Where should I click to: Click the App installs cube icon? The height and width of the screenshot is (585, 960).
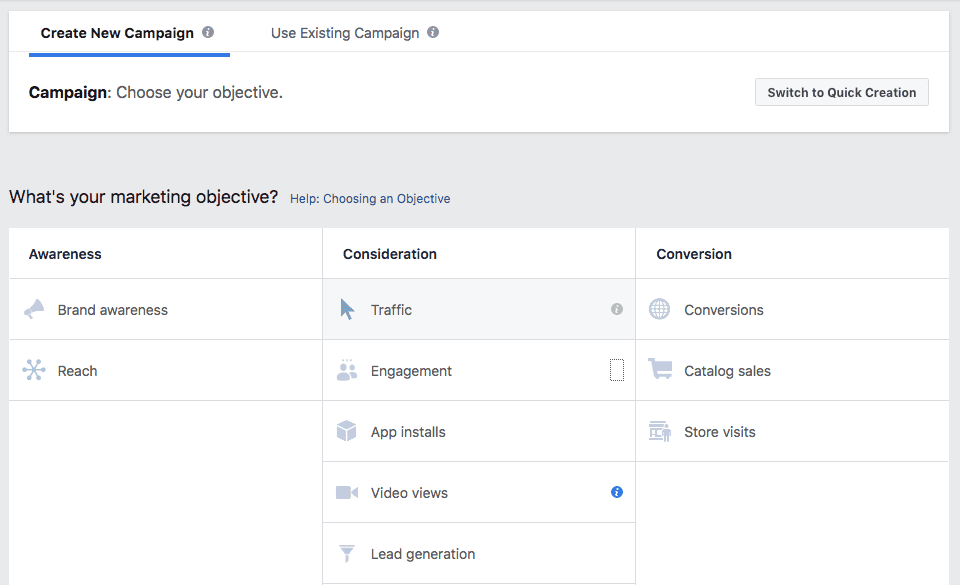pyautogui.click(x=347, y=431)
